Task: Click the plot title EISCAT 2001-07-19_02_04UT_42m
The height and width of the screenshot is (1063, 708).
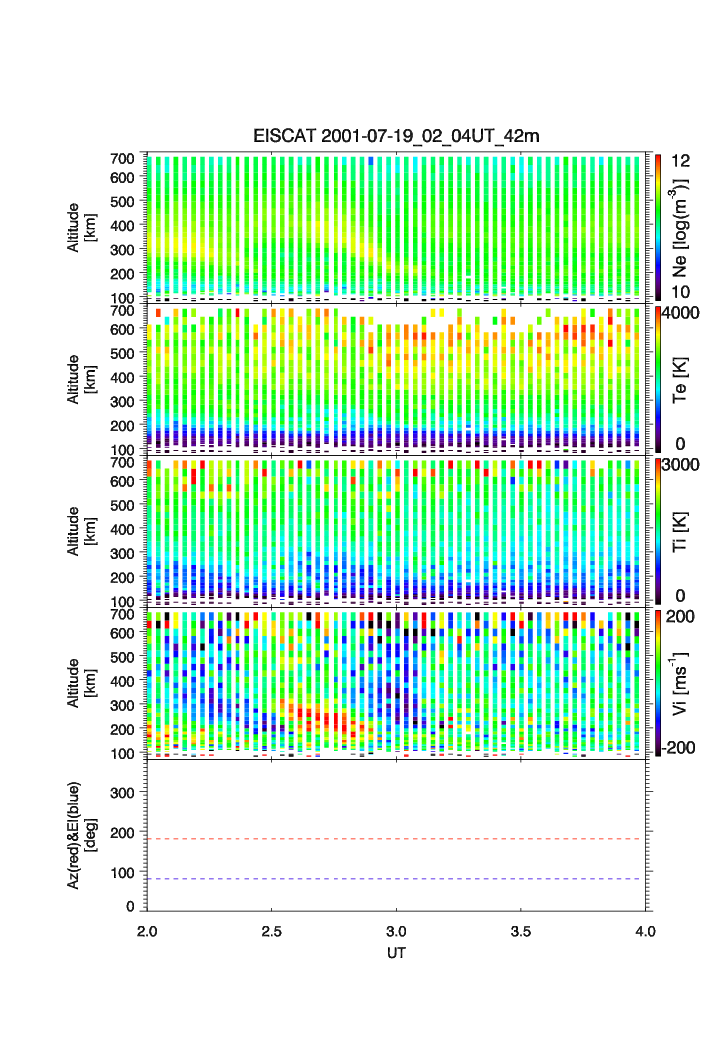Action: [397, 136]
